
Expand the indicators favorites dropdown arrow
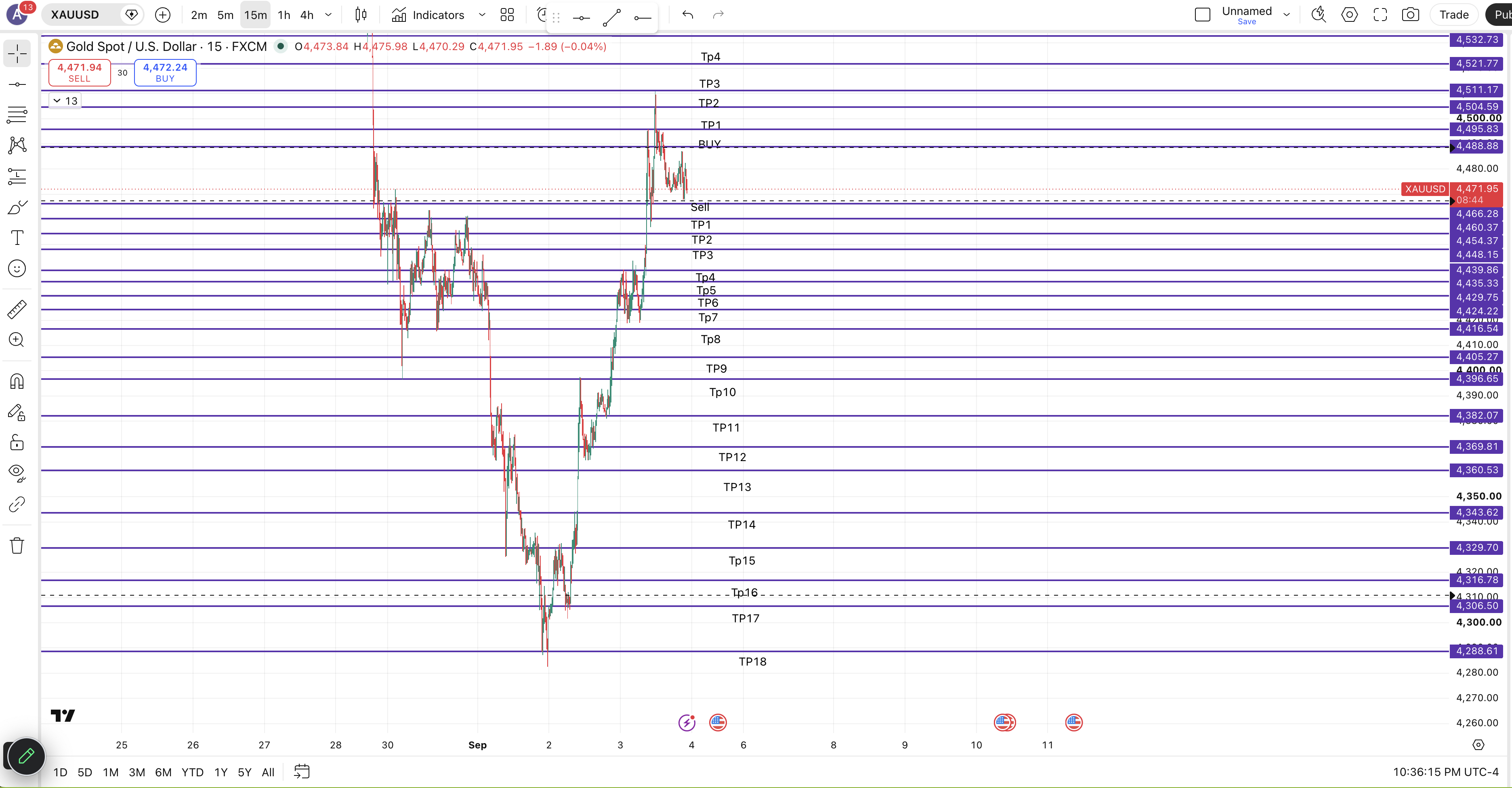point(482,15)
